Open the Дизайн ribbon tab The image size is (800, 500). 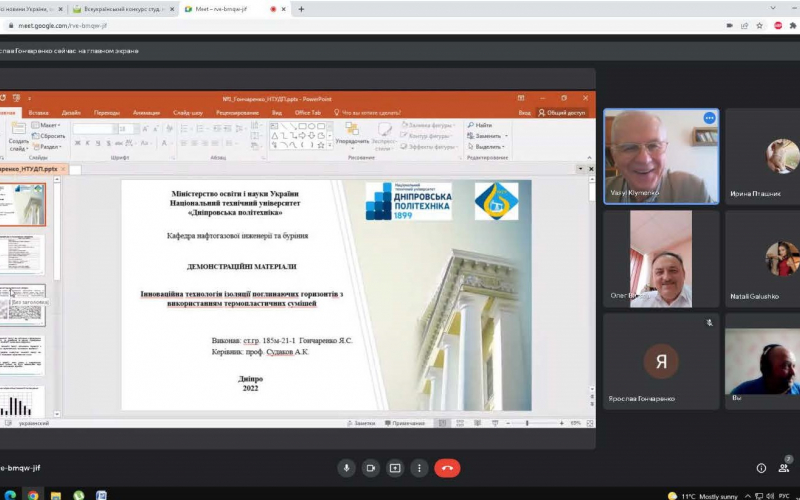pos(71,113)
